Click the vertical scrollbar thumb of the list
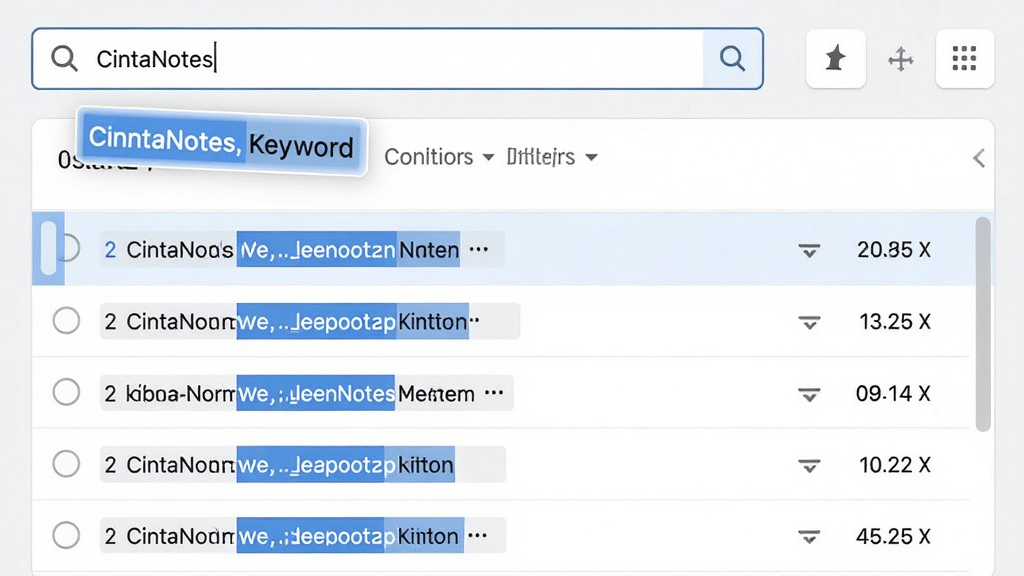The image size is (1024, 576). point(983,325)
